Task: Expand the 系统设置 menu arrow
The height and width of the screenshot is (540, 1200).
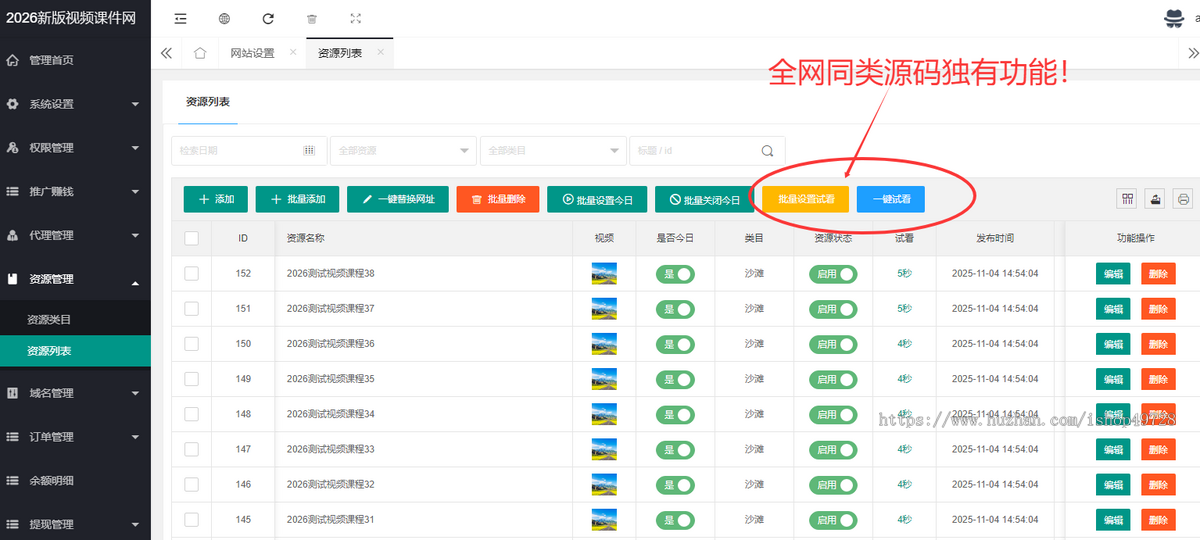Action: pos(135,104)
